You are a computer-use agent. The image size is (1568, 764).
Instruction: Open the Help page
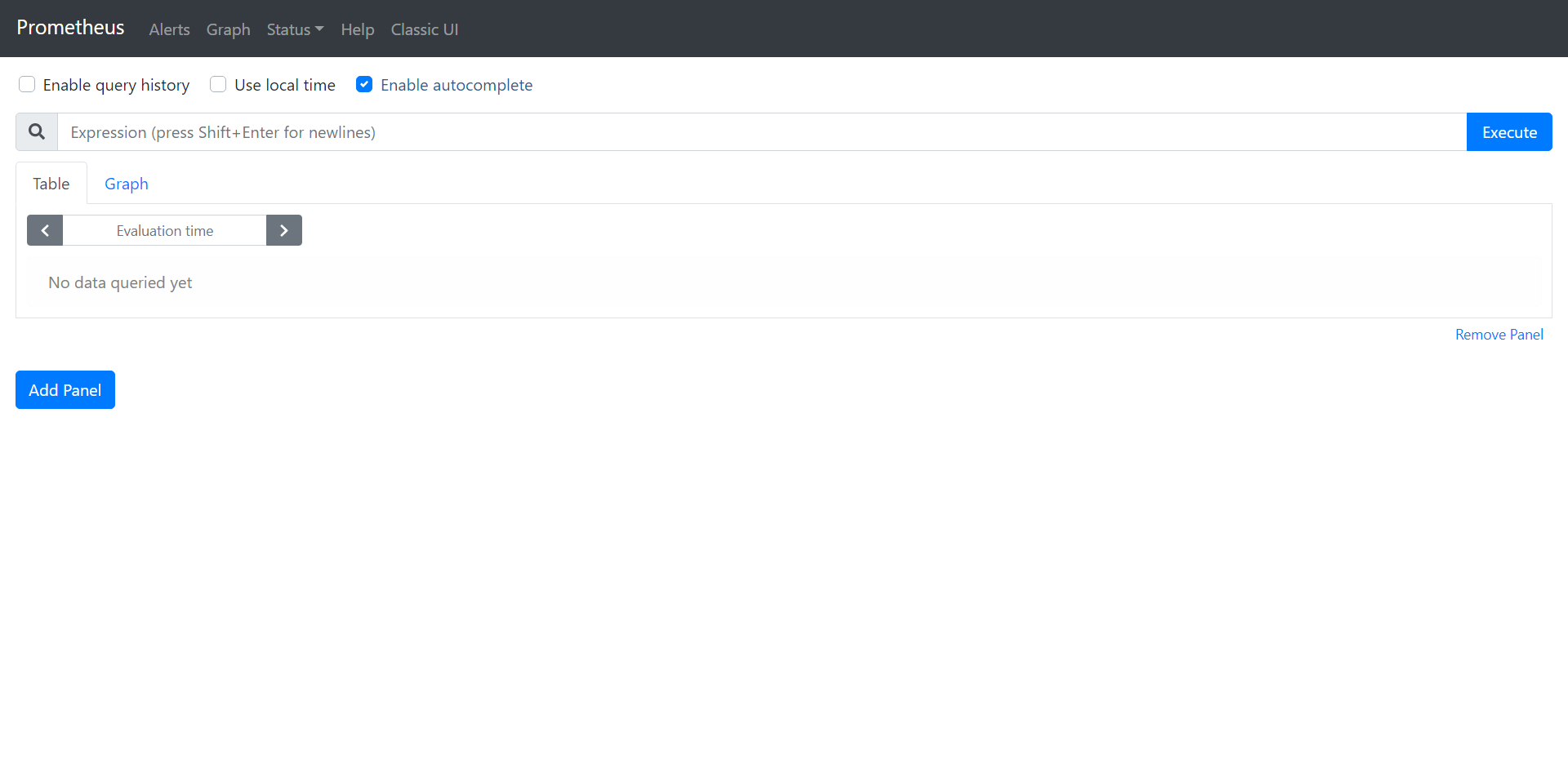[x=358, y=29]
